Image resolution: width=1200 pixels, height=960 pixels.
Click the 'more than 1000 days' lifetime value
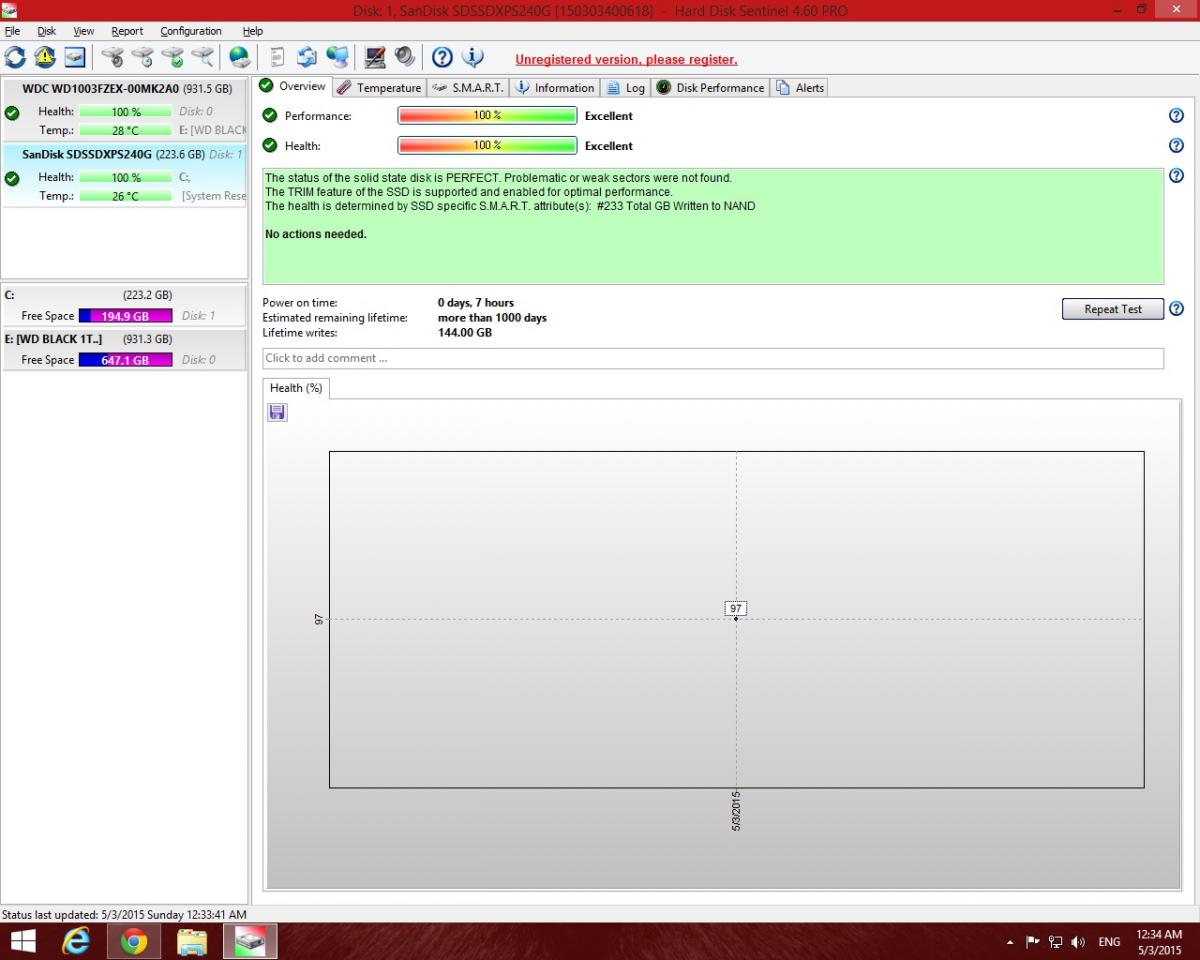(x=492, y=318)
